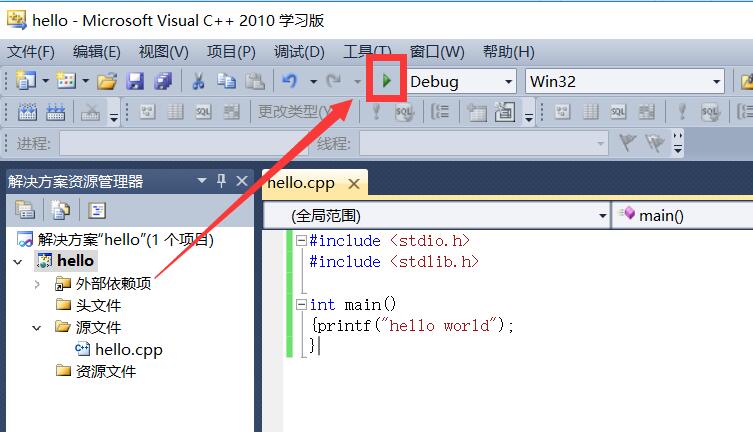Save the file with the floppy icon
753x432 pixels.
(135, 81)
